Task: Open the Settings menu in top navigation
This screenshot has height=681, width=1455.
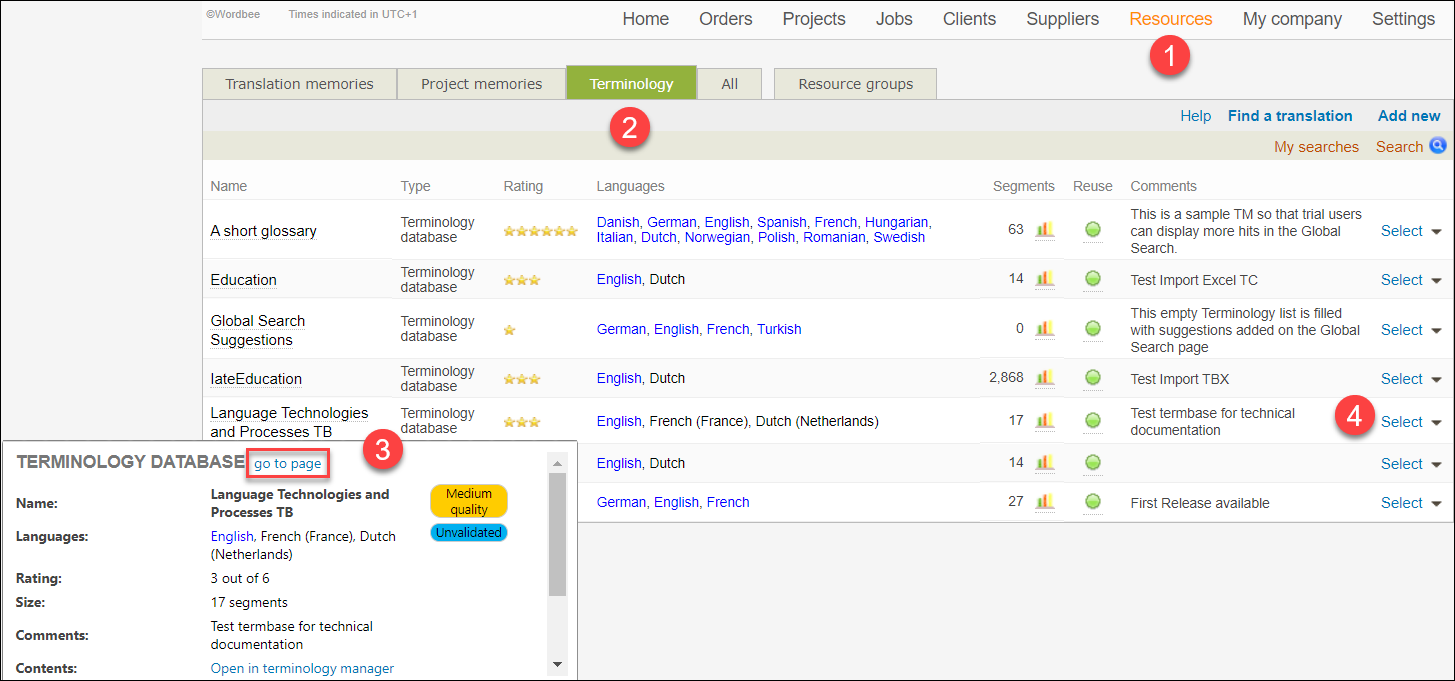Action: tap(1403, 19)
